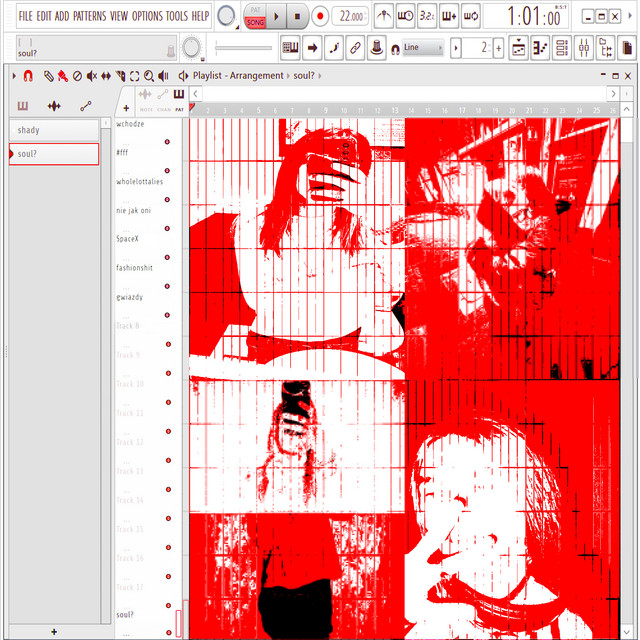The image size is (640, 640).
Task: Switch to SONG mode
Action: 256,21
